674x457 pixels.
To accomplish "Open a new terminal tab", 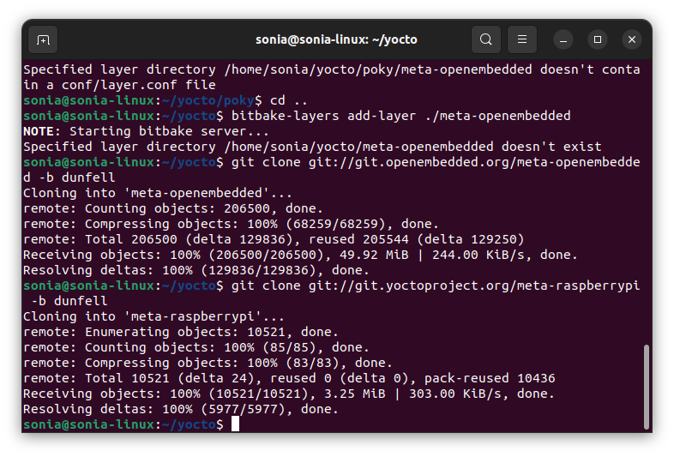I will click(x=43, y=40).
